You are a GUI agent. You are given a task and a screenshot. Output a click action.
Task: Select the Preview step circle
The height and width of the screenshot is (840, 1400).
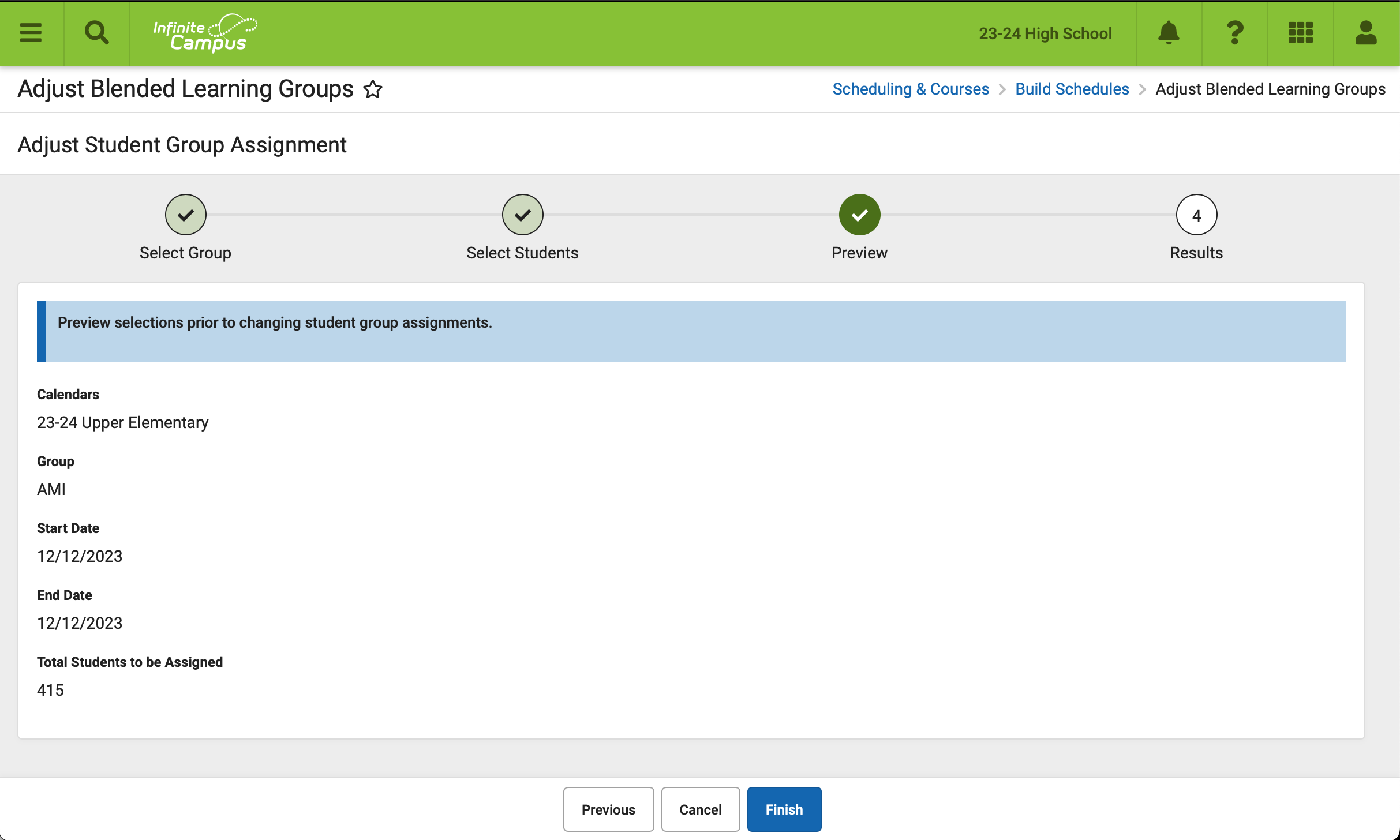[x=859, y=215]
